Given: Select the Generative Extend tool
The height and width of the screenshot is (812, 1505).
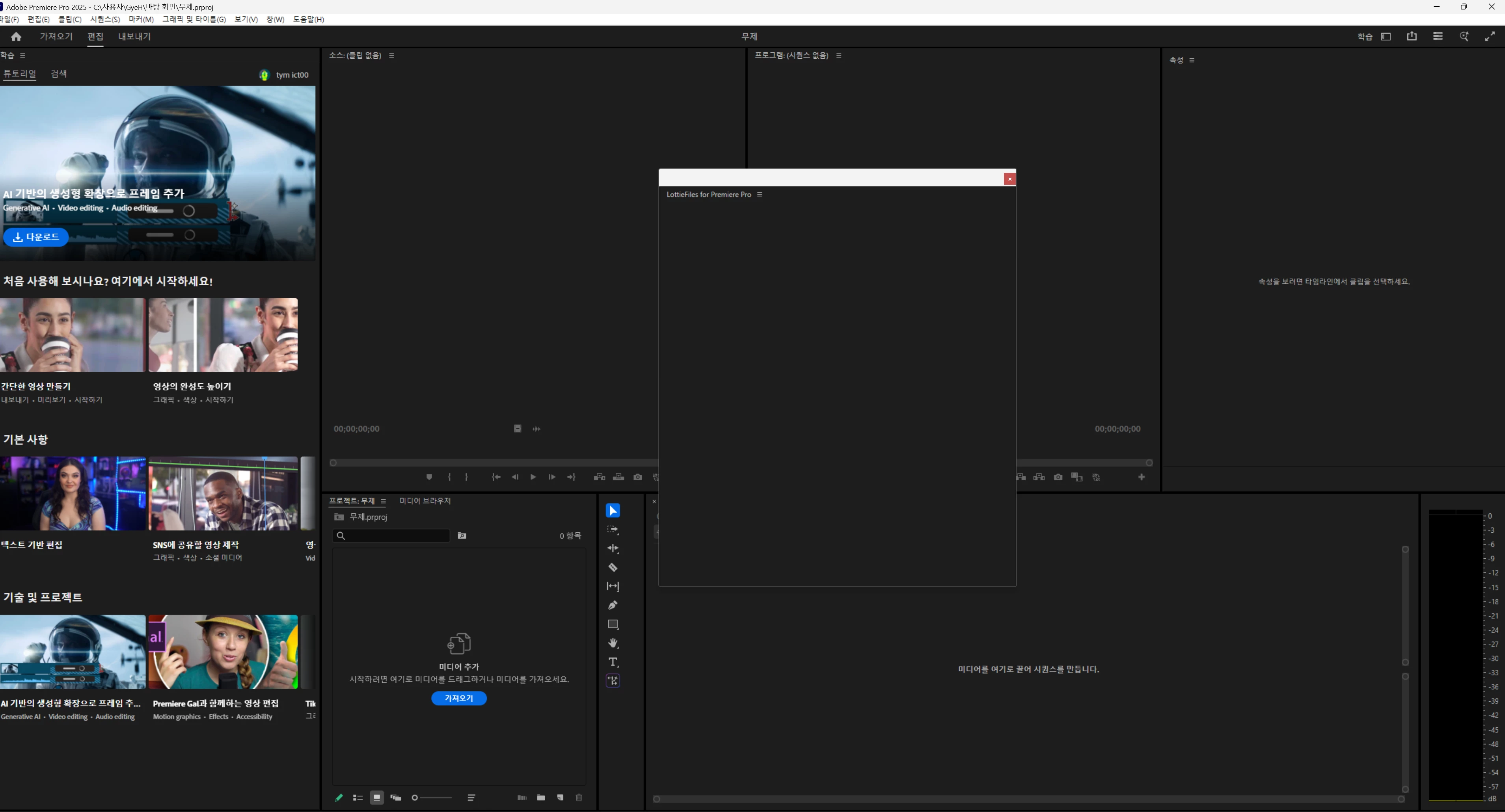Looking at the screenshot, I should [613, 681].
